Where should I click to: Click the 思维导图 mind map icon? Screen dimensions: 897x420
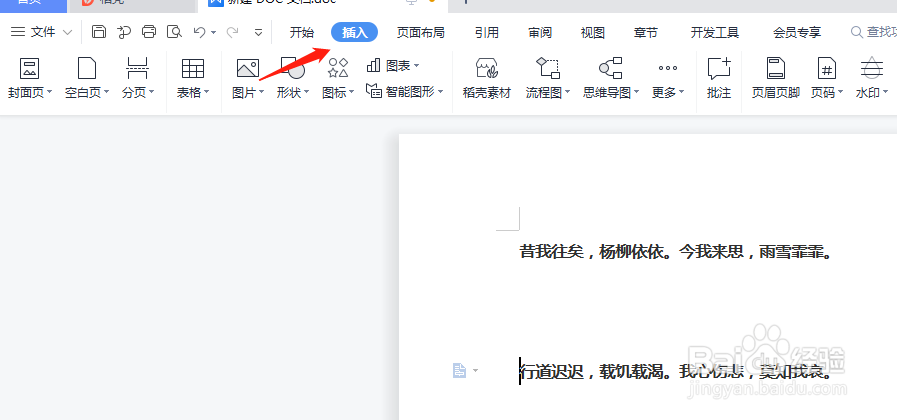pyautogui.click(x=610, y=68)
